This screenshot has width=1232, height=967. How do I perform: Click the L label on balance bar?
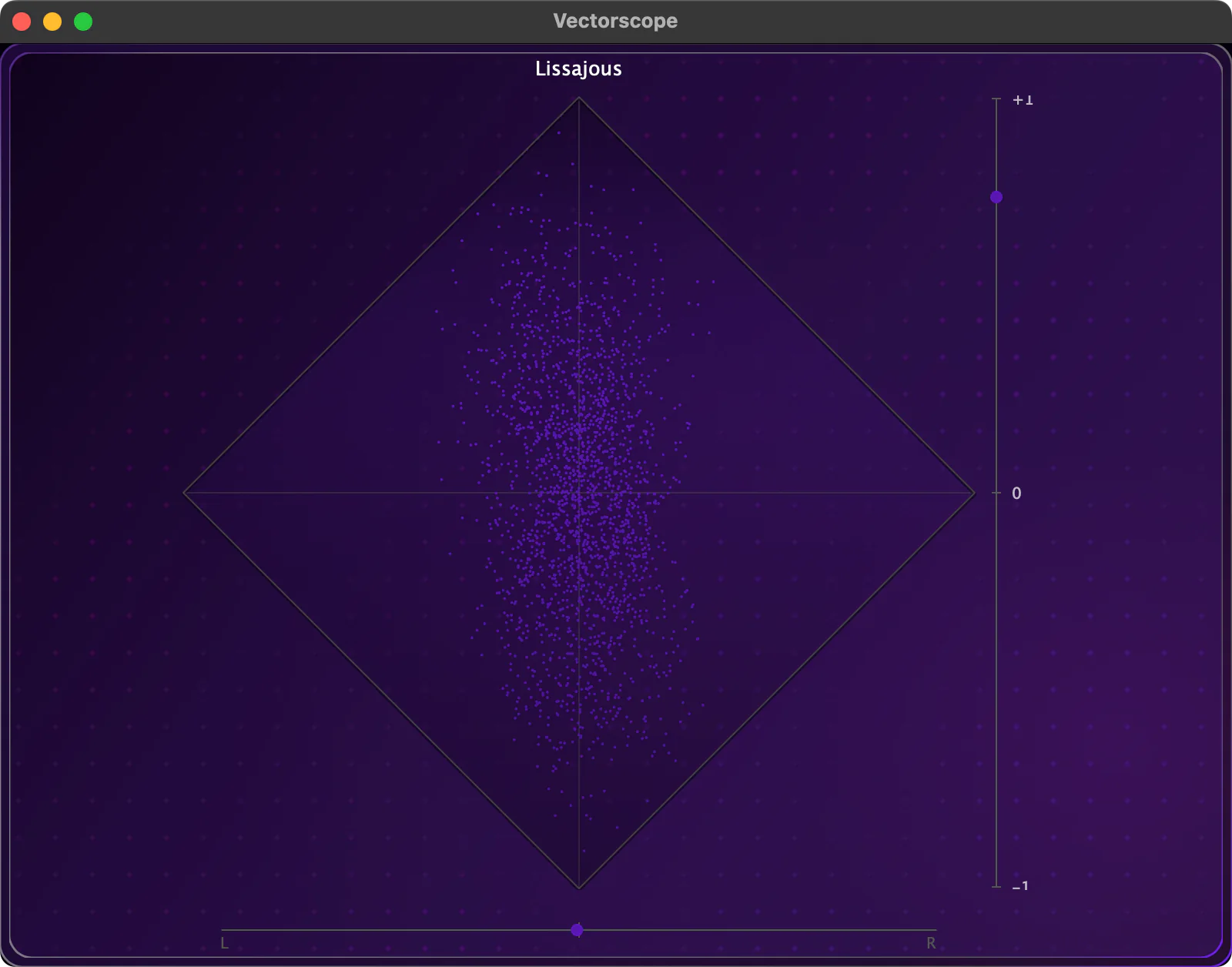click(x=225, y=943)
